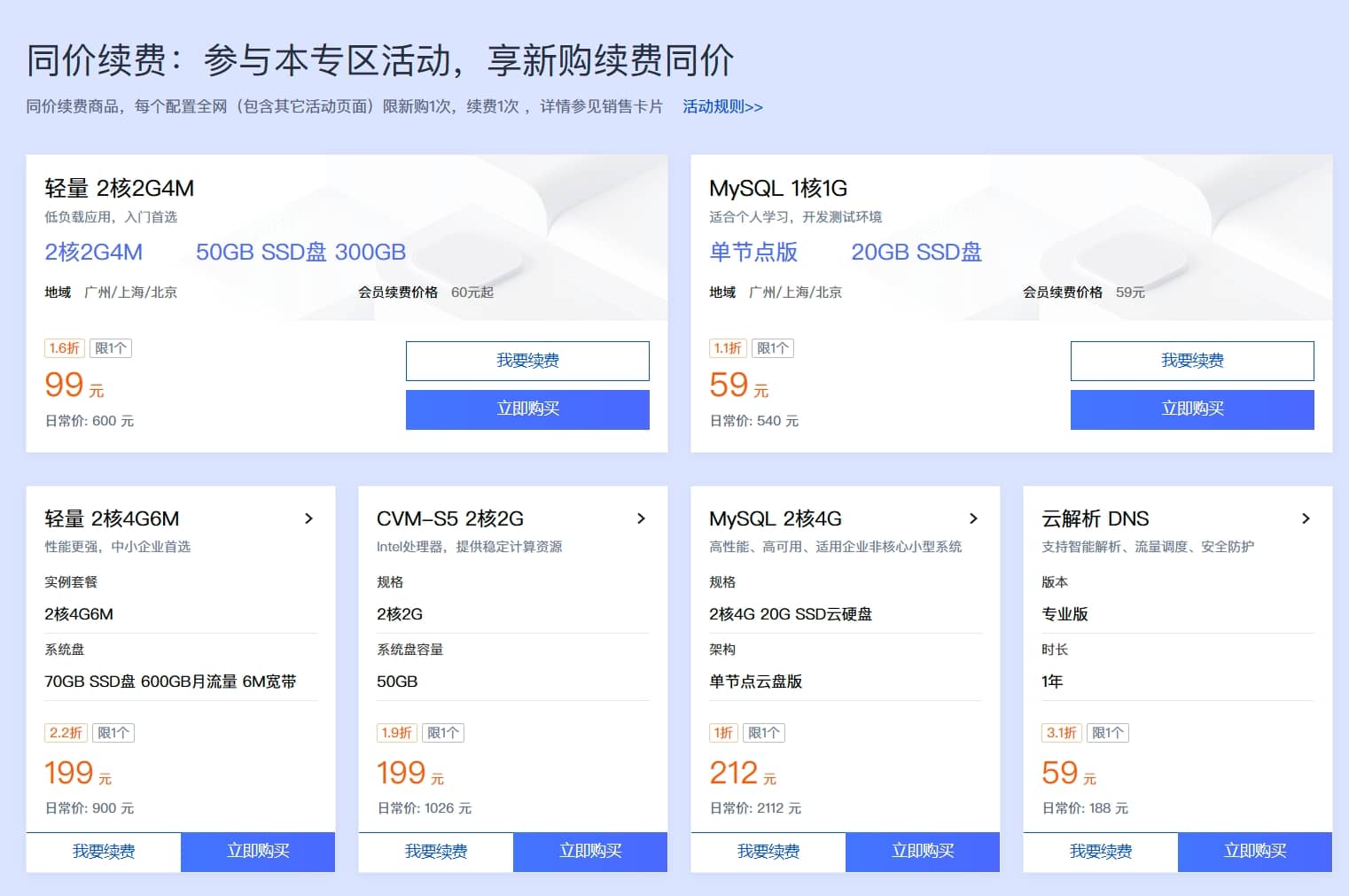The height and width of the screenshot is (896, 1349).
Task: Click the 1年 duration value
Action: coord(1052,682)
